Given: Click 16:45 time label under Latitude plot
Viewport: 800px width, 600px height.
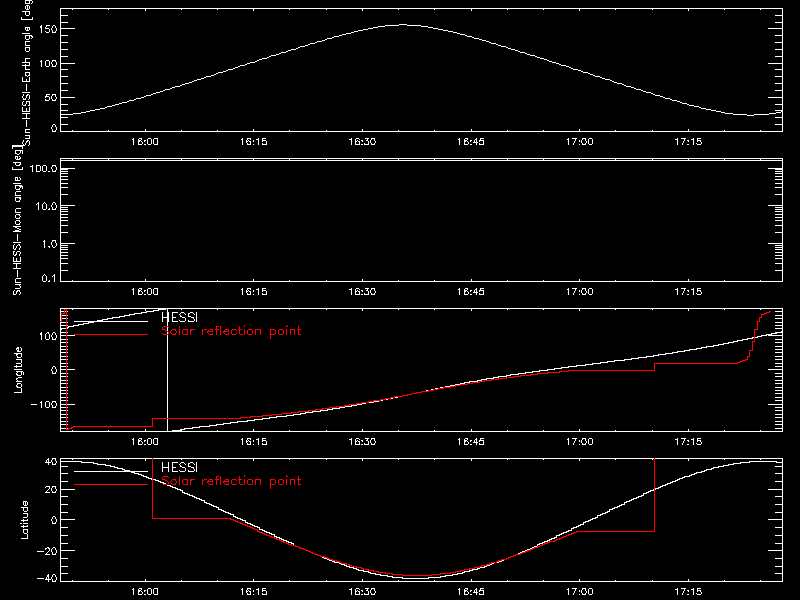Looking at the screenshot, I should (x=471, y=592).
